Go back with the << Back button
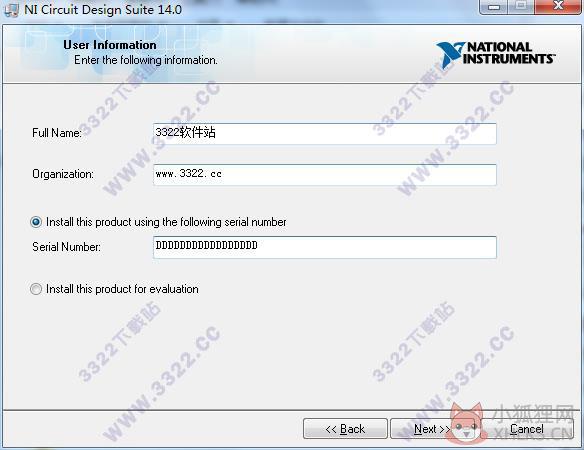 click(345, 429)
